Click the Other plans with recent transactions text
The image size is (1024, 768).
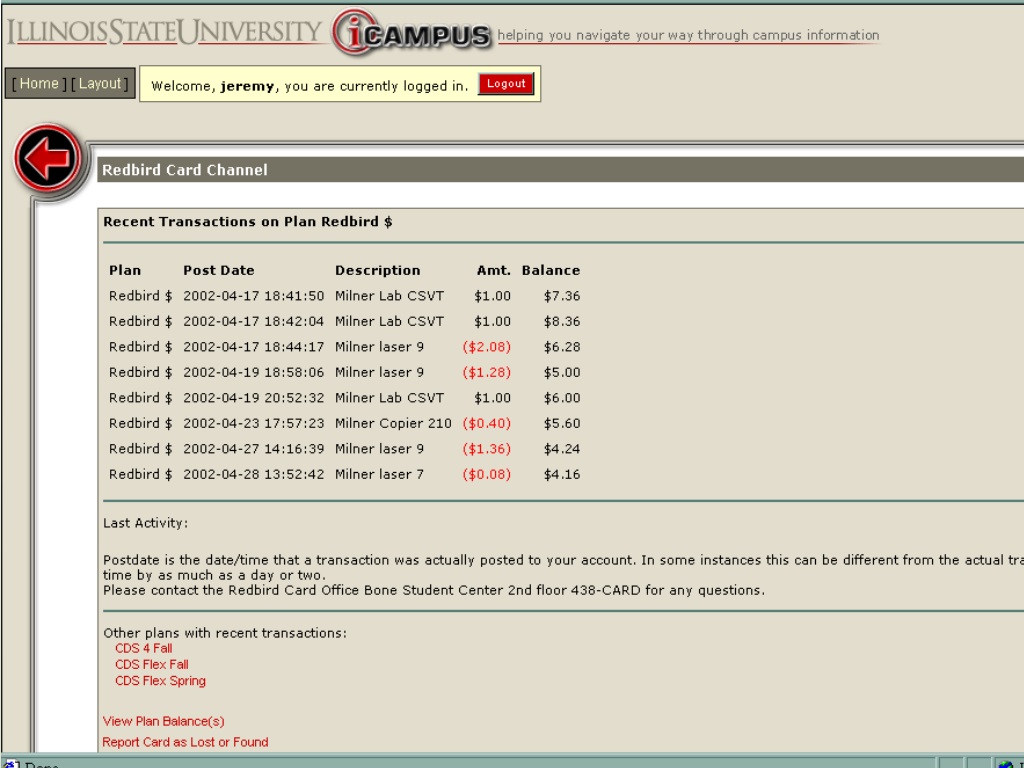tap(225, 633)
